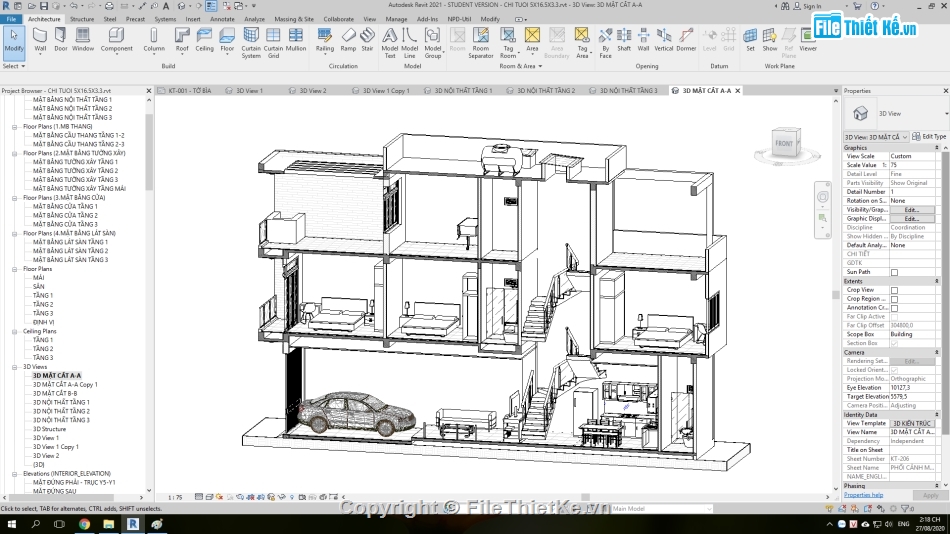
Task: Collapse the 3D Views group
Action: (15, 367)
